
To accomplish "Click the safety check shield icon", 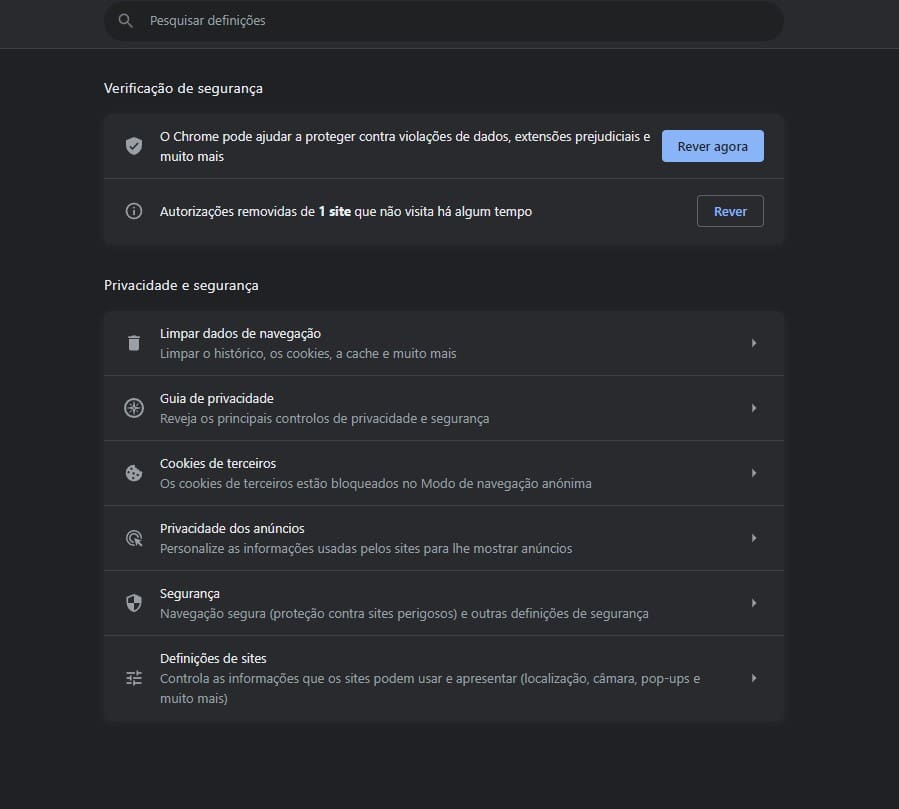I will coord(133,145).
